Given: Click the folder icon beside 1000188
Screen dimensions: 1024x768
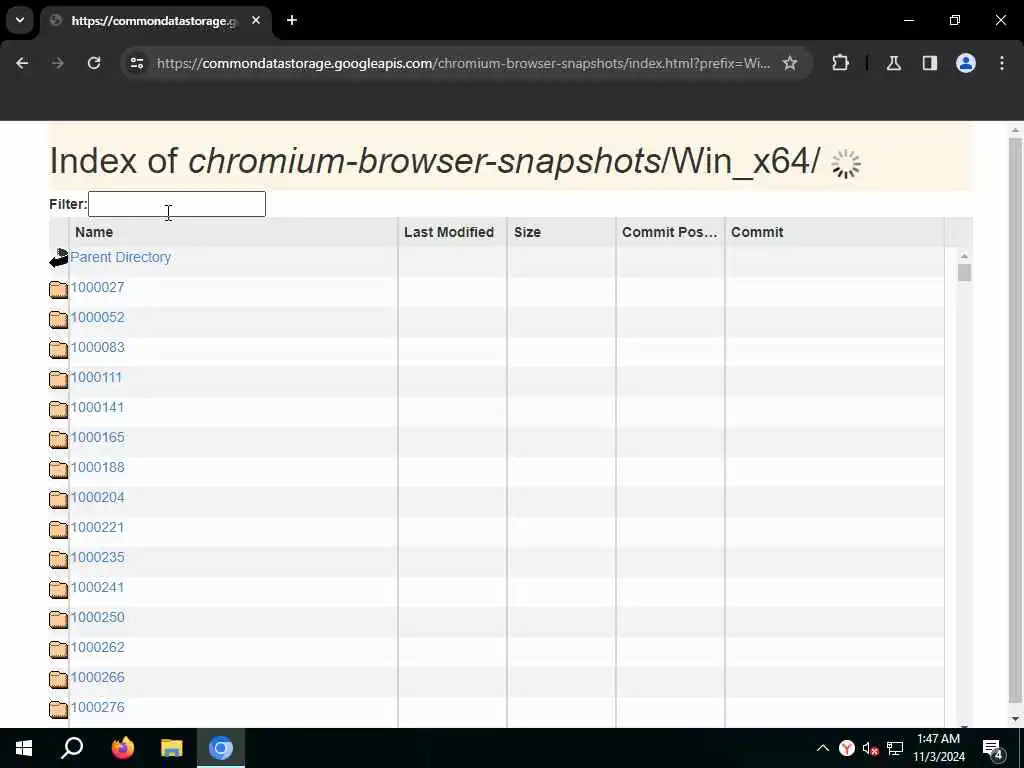Looking at the screenshot, I should 59,470.
